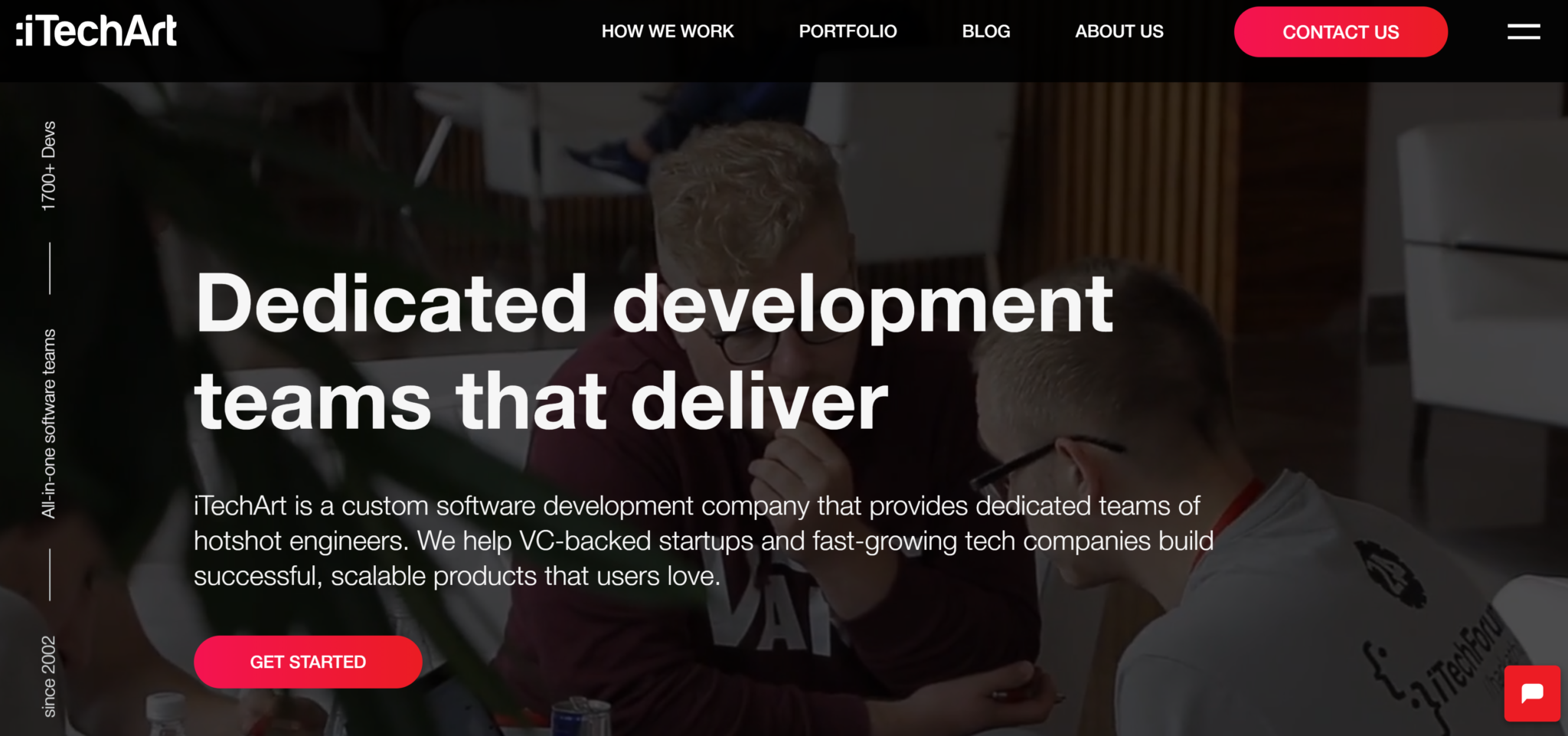Viewport: 1568px width, 736px height.
Task: Click the iTechArt logo
Action: tap(96, 31)
